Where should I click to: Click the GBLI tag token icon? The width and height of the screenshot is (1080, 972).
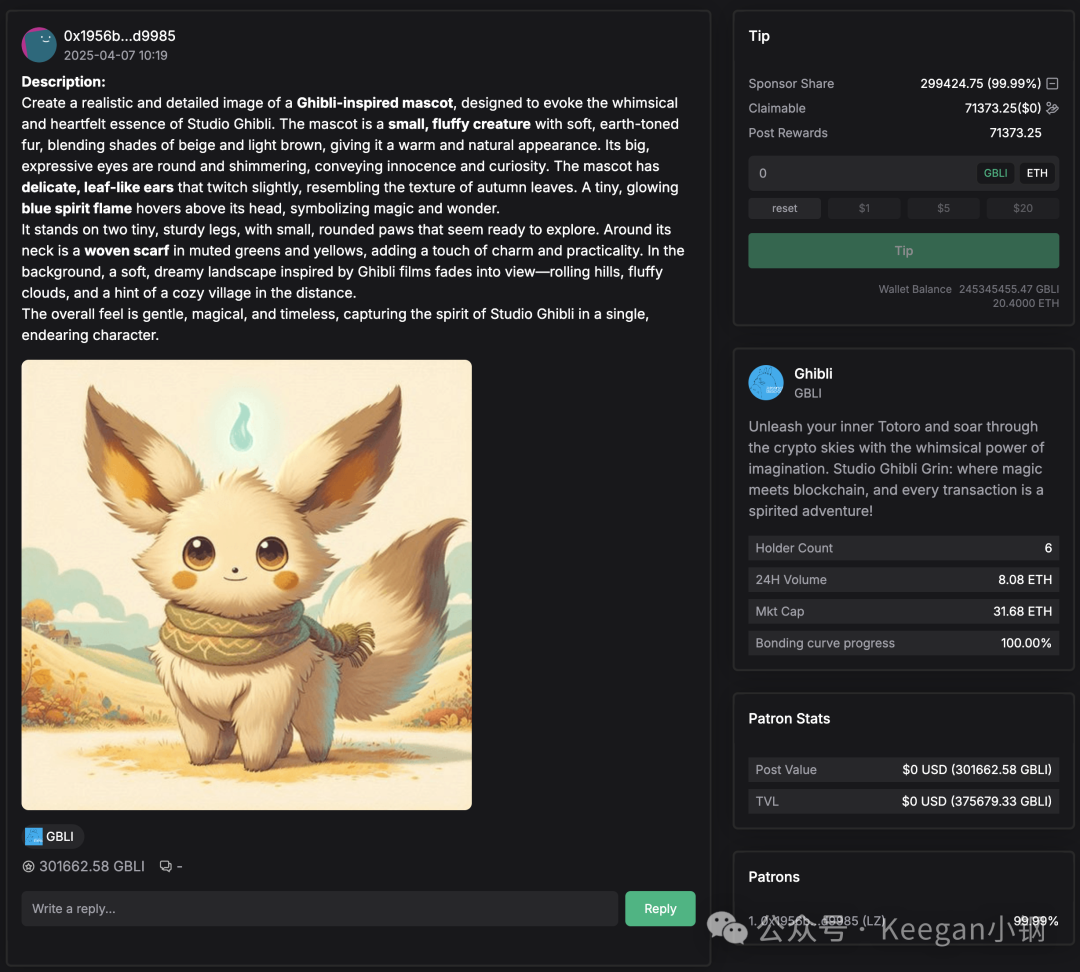(34, 836)
